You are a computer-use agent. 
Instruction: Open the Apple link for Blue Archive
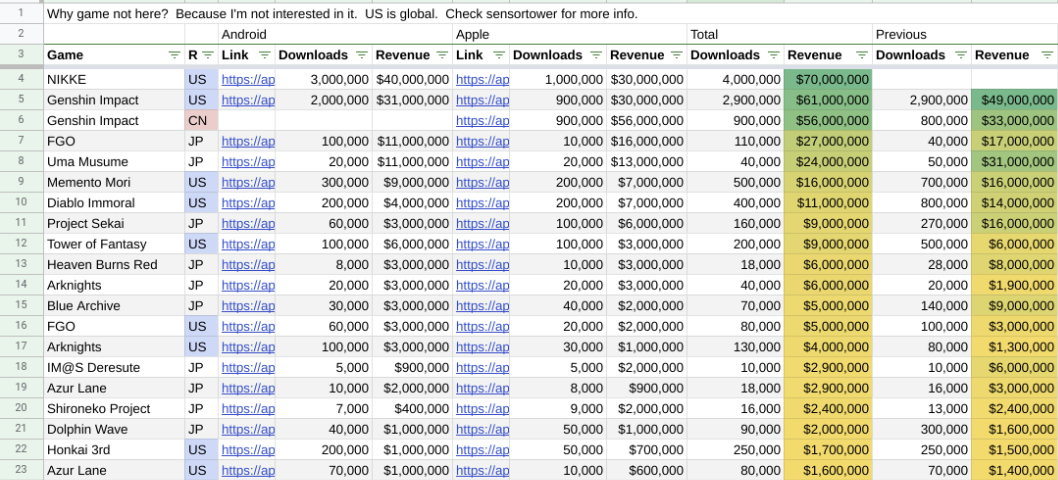[x=482, y=306]
